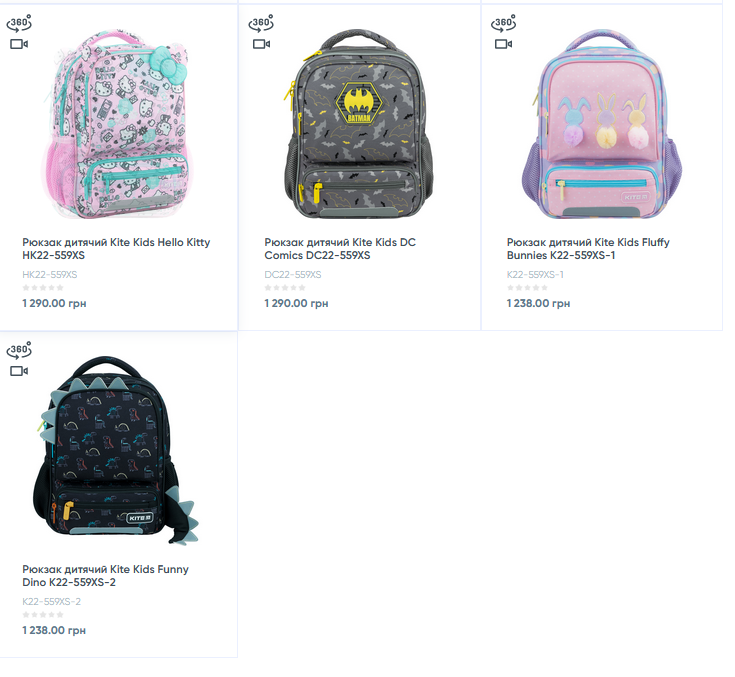Open Kite Kids Fluffy Bunnies K22-559XS-1 title link
This screenshot has width=735, height=677.
[588, 249]
